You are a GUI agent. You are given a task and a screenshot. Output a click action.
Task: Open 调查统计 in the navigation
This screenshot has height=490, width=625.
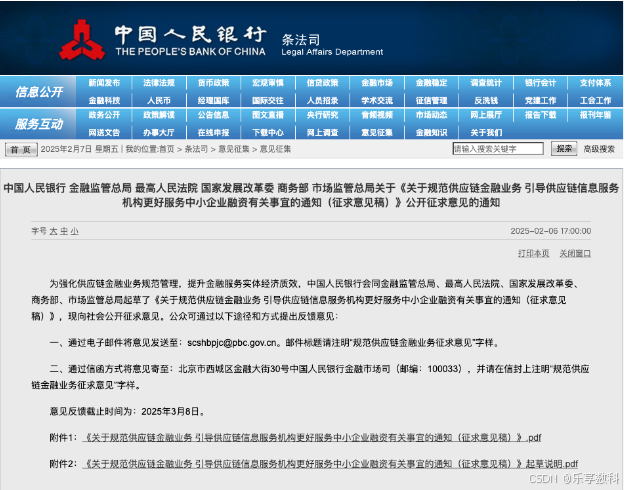click(x=486, y=83)
